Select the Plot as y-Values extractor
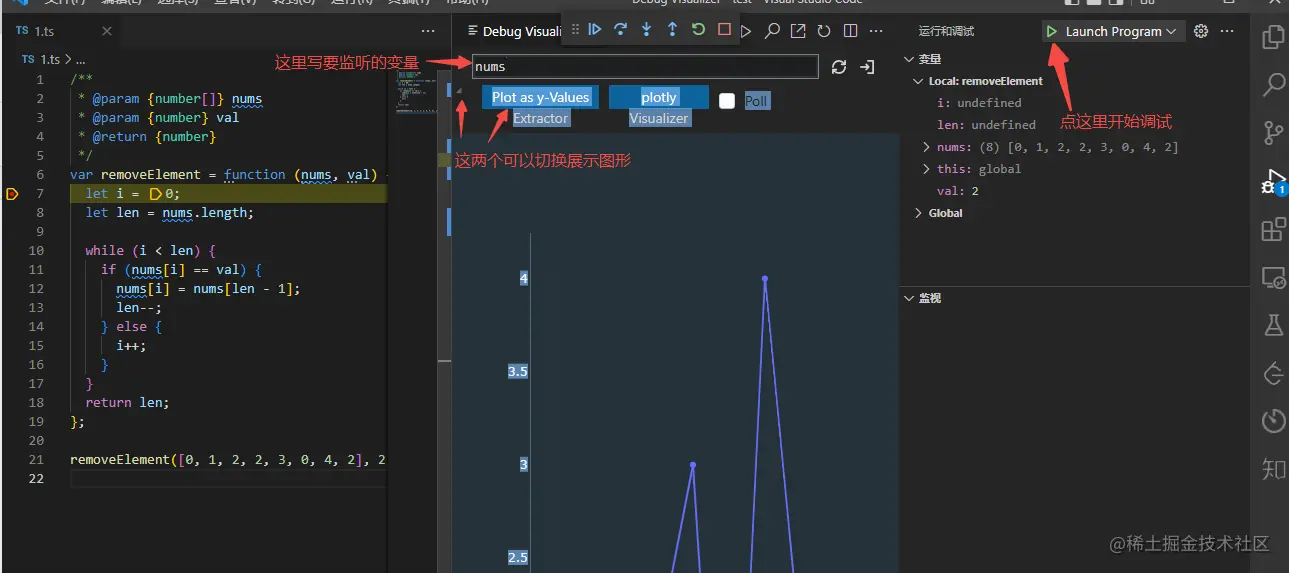The height and width of the screenshot is (573, 1289). tap(540, 97)
